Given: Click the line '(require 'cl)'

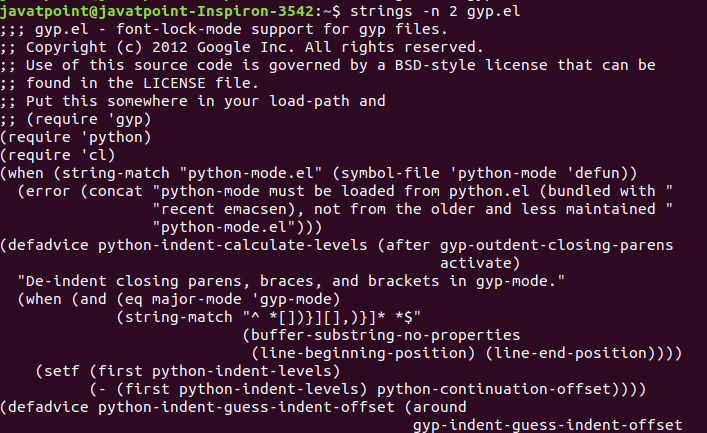Looking at the screenshot, I should [58, 156].
